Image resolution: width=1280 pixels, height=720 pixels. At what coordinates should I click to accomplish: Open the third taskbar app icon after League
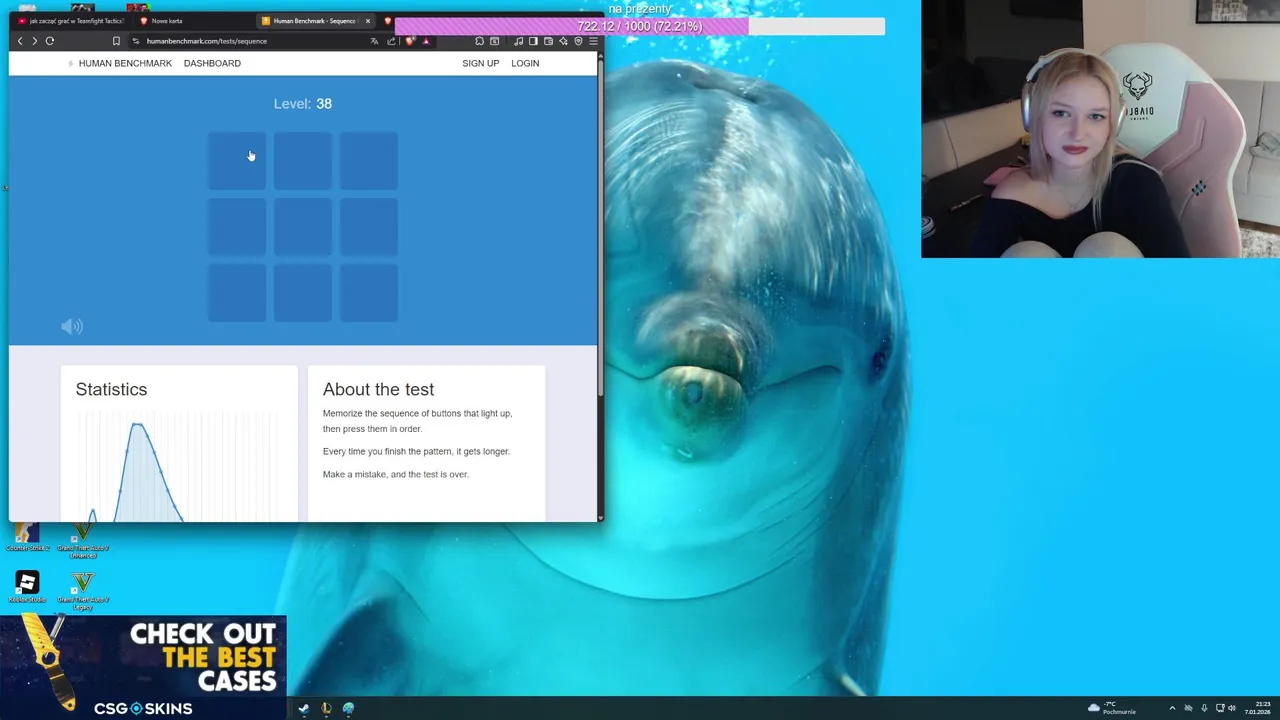[x=348, y=708]
